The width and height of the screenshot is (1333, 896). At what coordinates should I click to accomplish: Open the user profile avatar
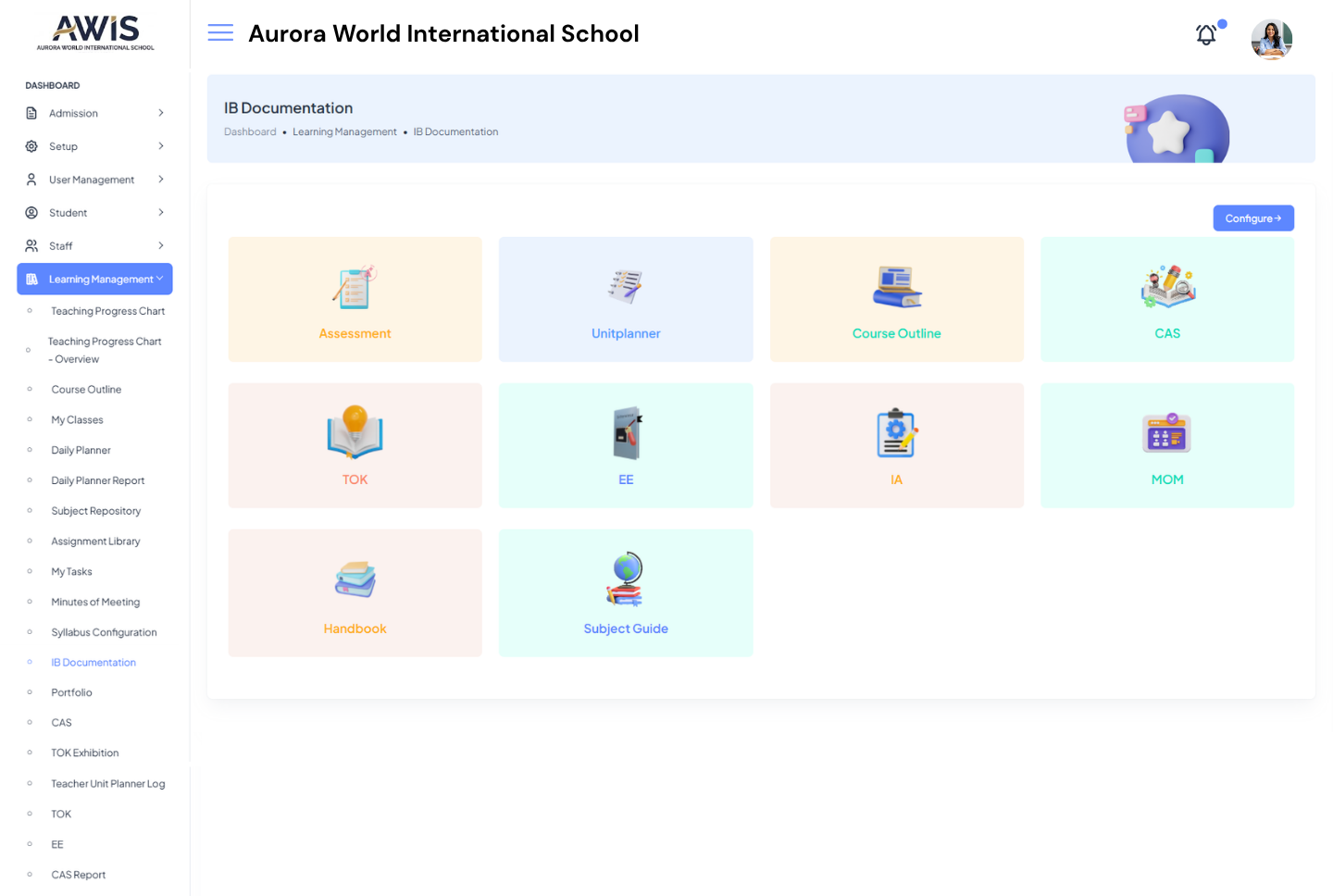pyautogui.click(x=1271, y=39)
